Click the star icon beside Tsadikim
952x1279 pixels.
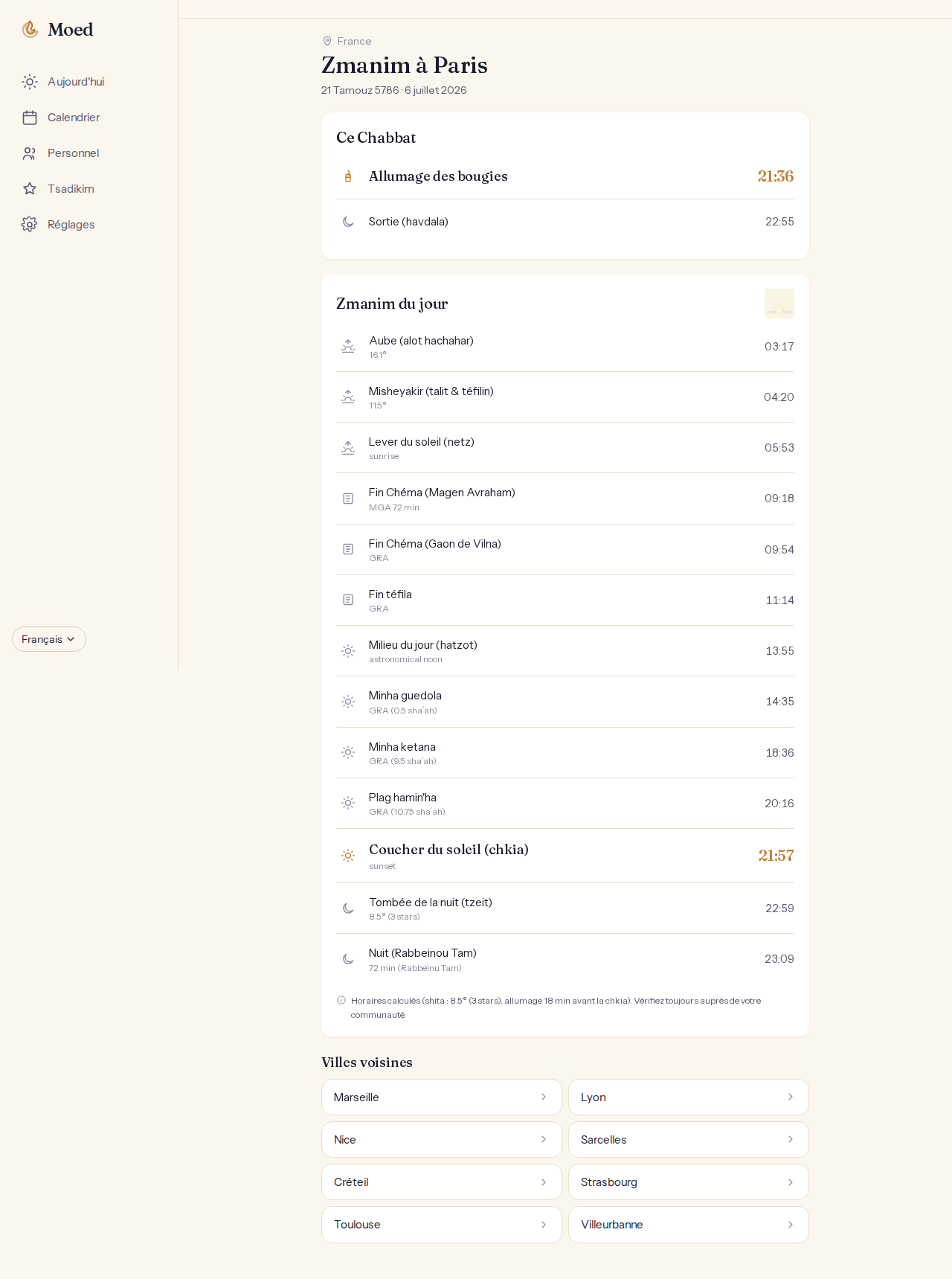click(30, 189)
